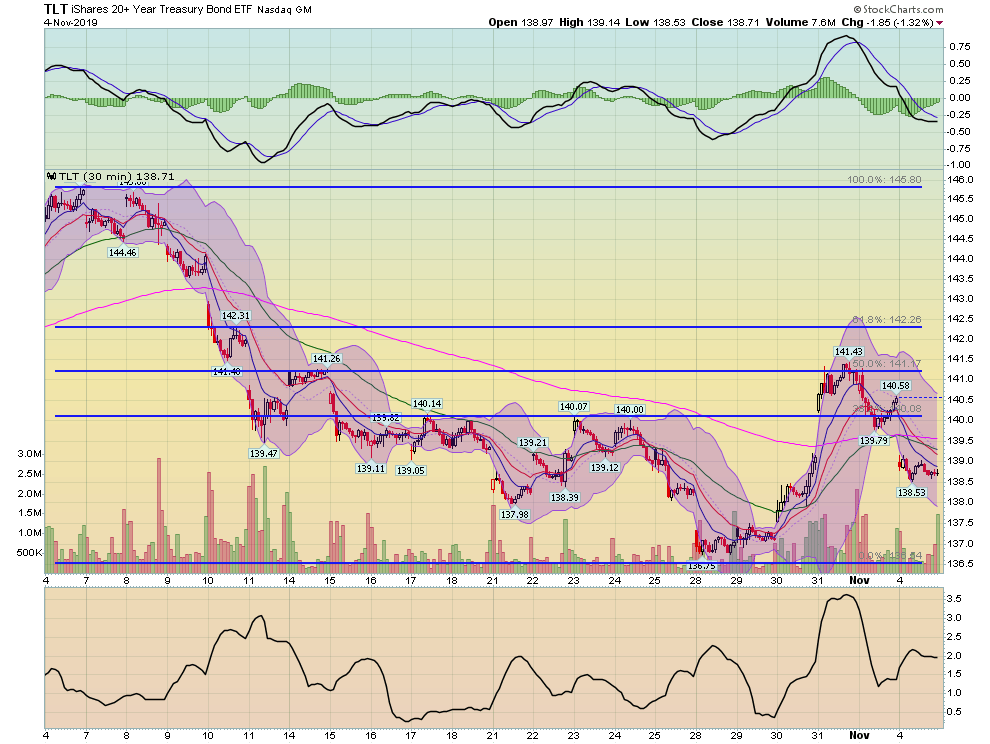
Task: Click the TLT (30 min) 138.71 legend
Action: coord(110,177)
